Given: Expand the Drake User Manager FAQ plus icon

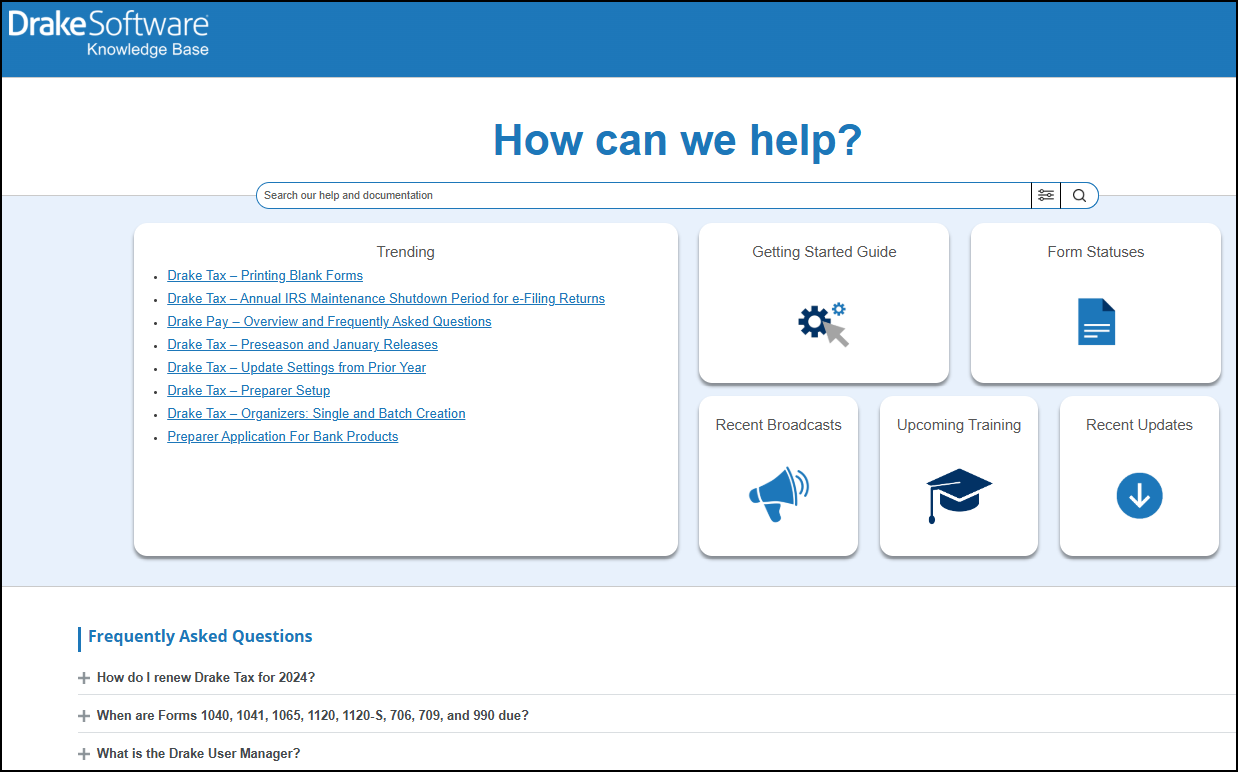Looking at the screenshot, I should click(x=84, y=754).
